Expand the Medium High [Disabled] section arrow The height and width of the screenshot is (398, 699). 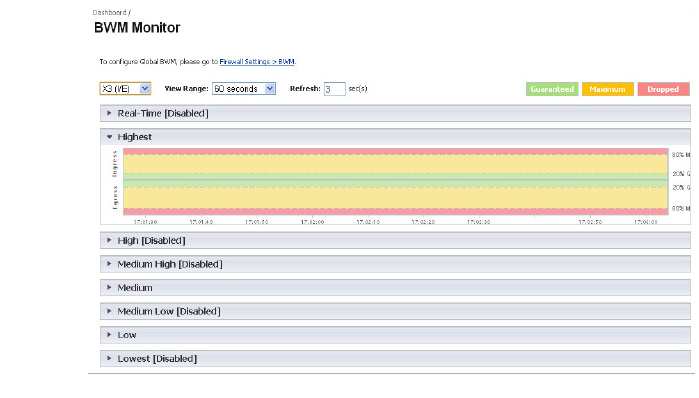[x=109, y=264]
